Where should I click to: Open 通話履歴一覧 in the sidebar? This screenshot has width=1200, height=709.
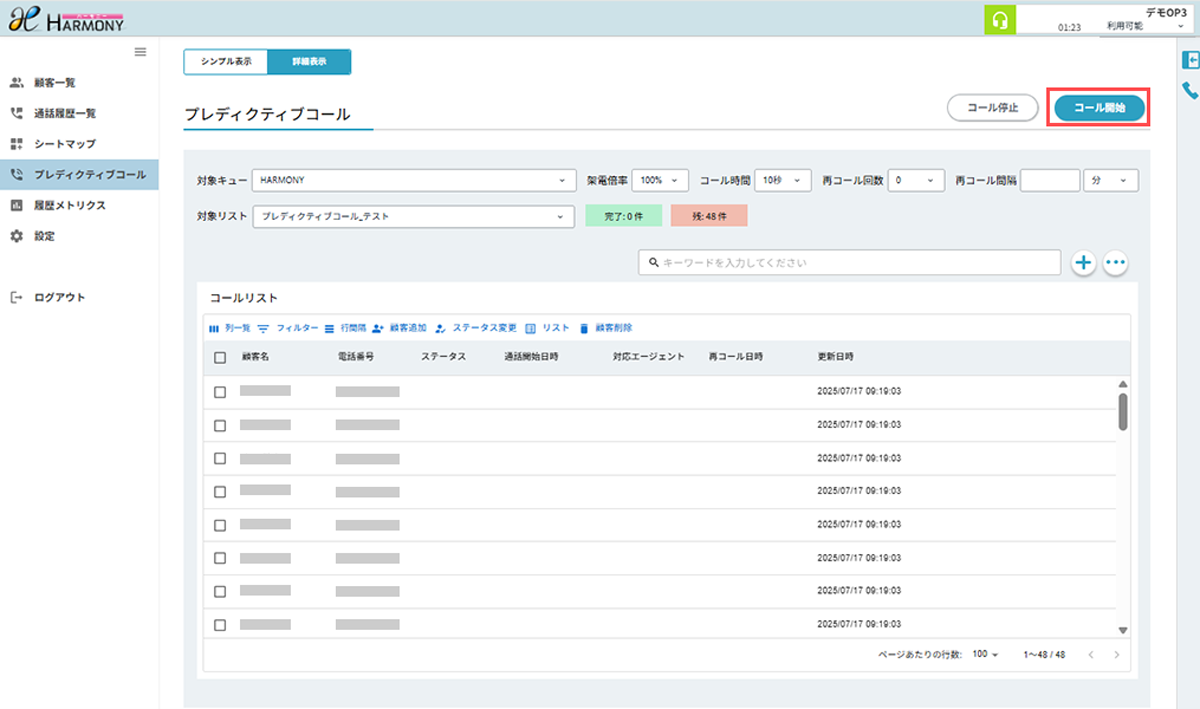64,114
